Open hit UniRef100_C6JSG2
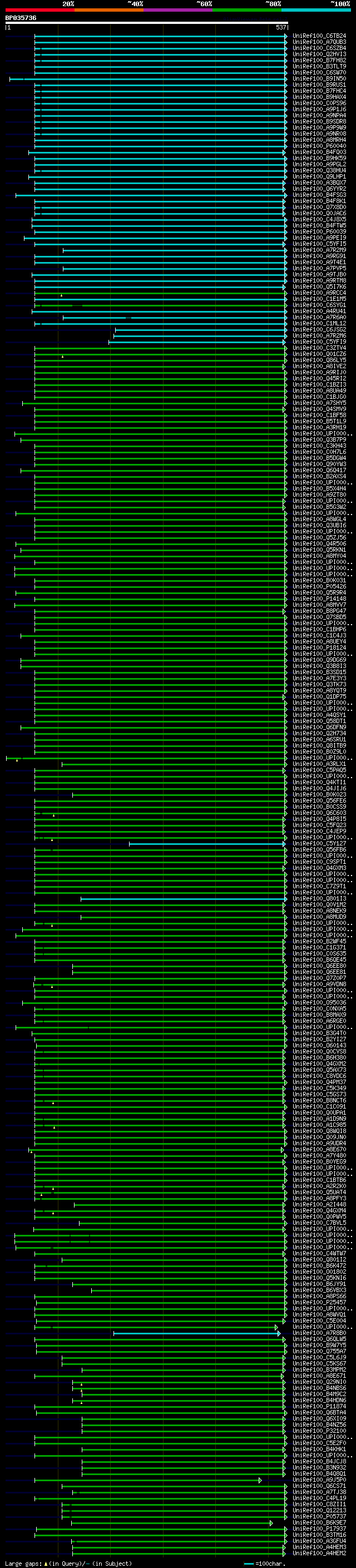This screenshot has width=356, height=1568. point(319,329)
